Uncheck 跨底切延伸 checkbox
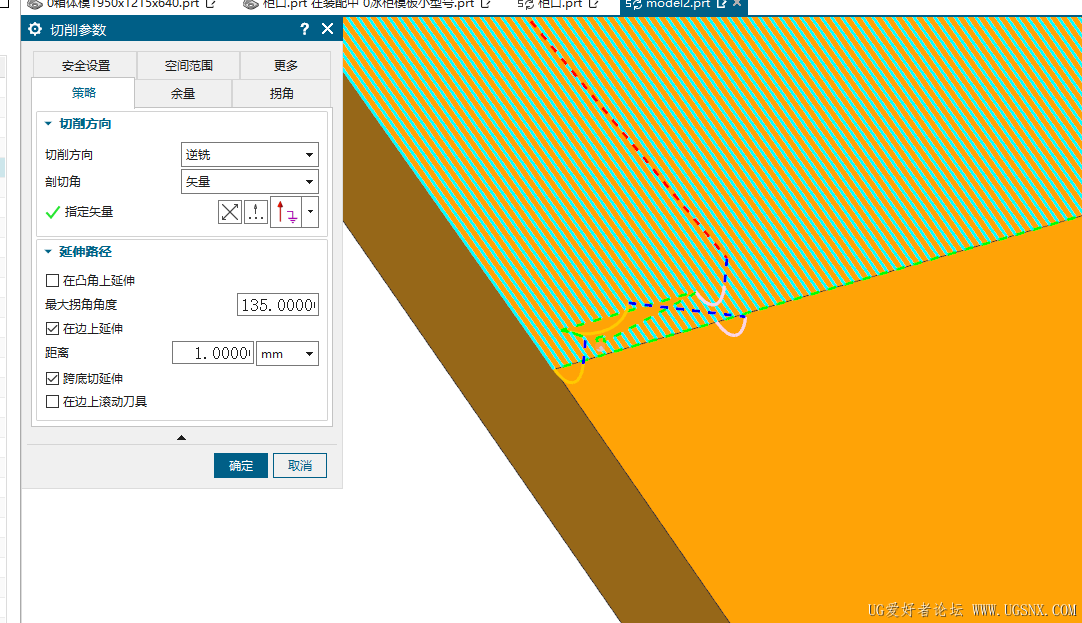The image size is (1082, 623). click(52, 378)
